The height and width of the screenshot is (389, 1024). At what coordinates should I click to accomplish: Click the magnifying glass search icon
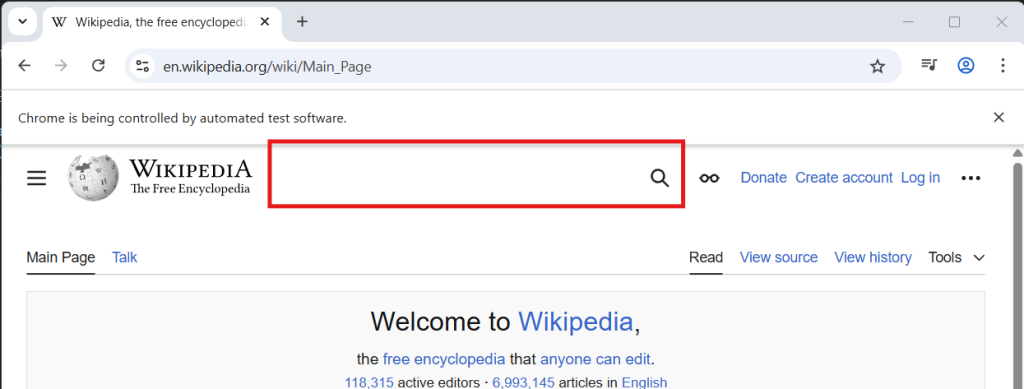660,178
